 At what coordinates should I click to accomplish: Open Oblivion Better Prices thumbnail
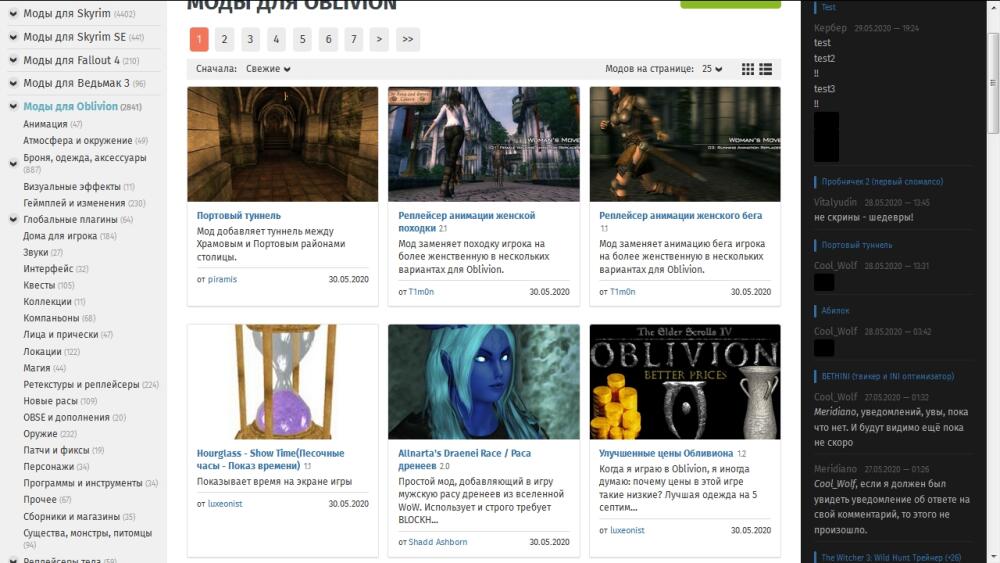point(685,381)
